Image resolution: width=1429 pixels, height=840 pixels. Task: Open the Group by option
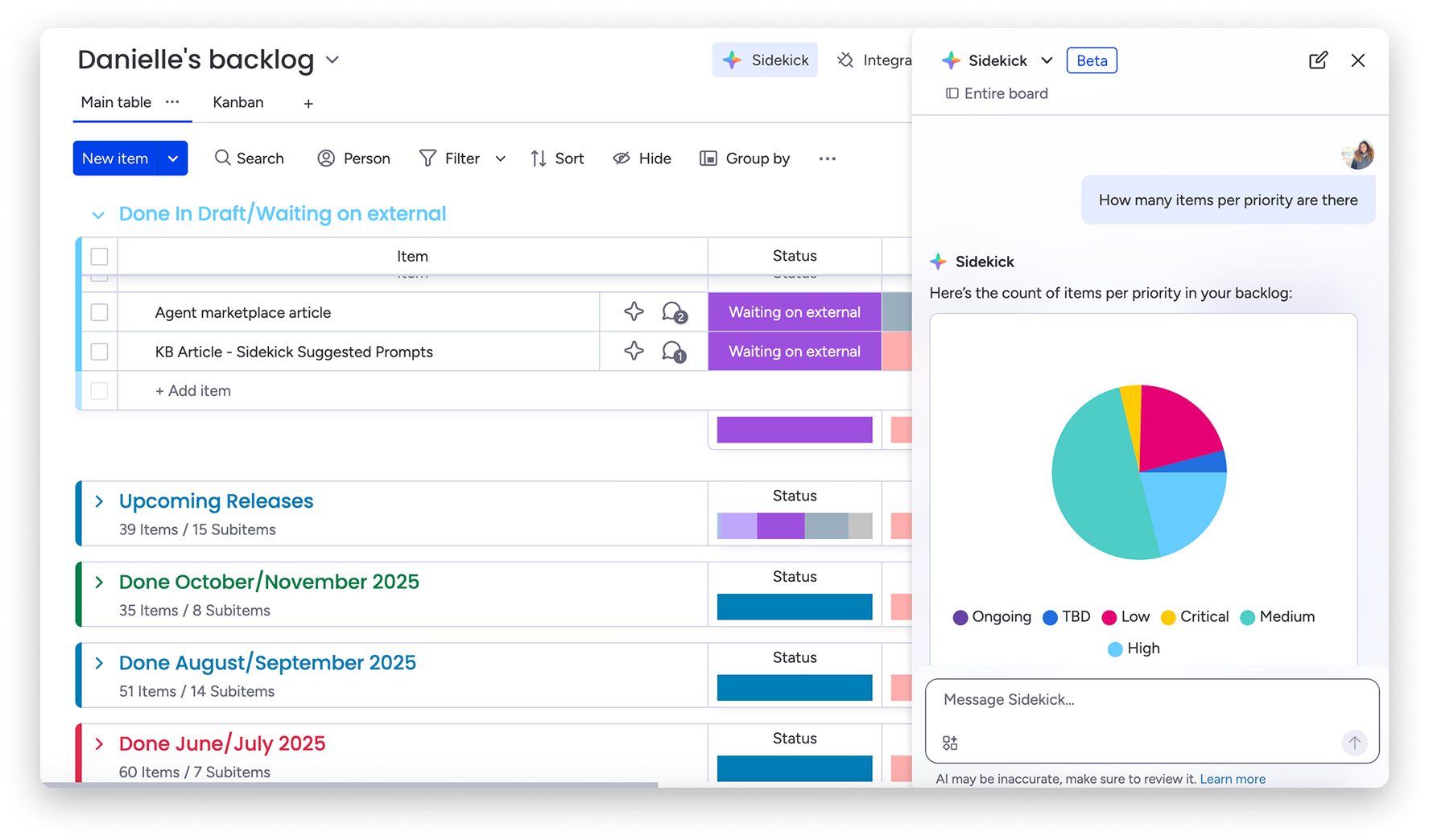[745, 159]
